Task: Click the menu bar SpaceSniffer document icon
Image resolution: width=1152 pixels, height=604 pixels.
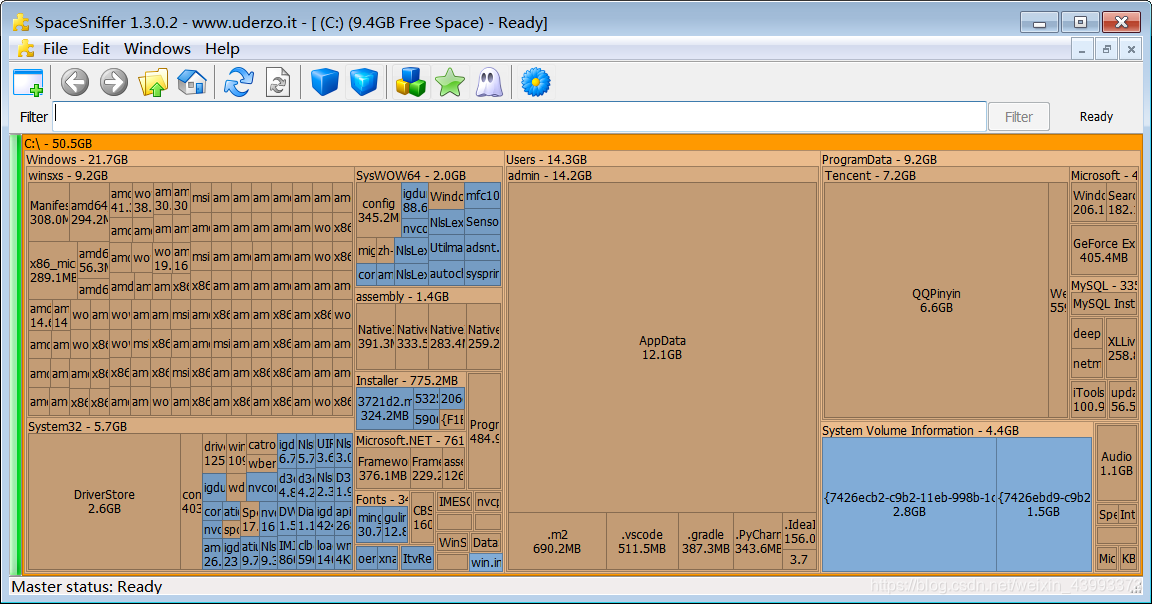Action: pos(26,48)
